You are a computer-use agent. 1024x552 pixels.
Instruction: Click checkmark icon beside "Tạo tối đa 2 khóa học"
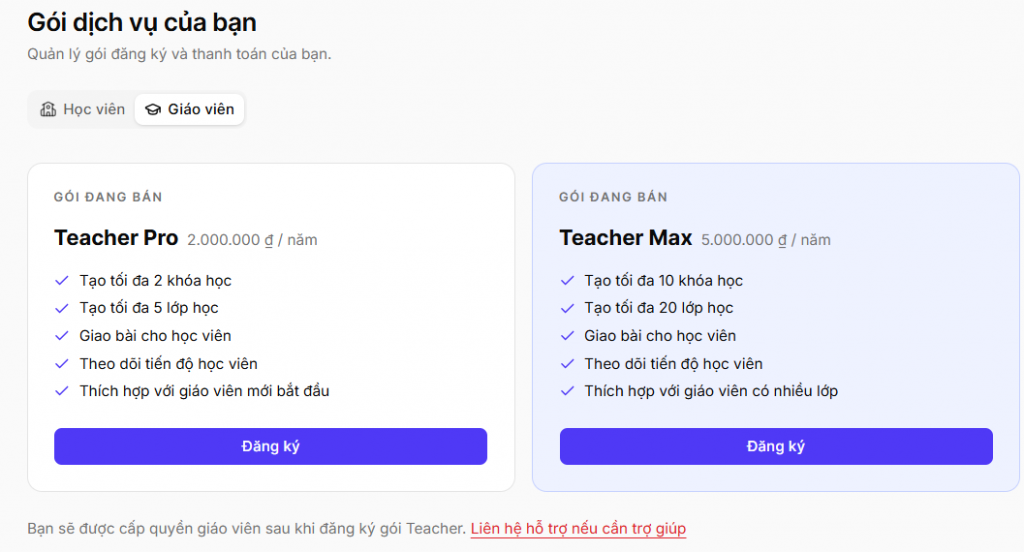coord(62,280)
